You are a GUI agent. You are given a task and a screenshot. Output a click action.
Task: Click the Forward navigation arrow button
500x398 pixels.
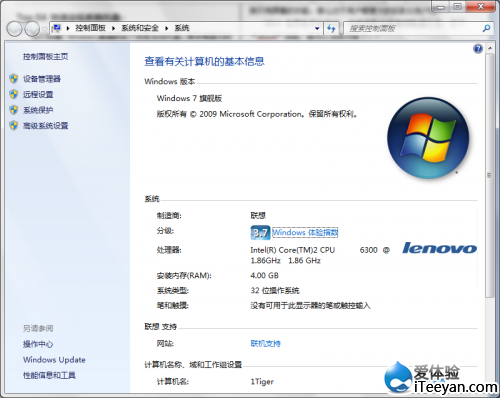pyautogui.click(x=32, y=29)
